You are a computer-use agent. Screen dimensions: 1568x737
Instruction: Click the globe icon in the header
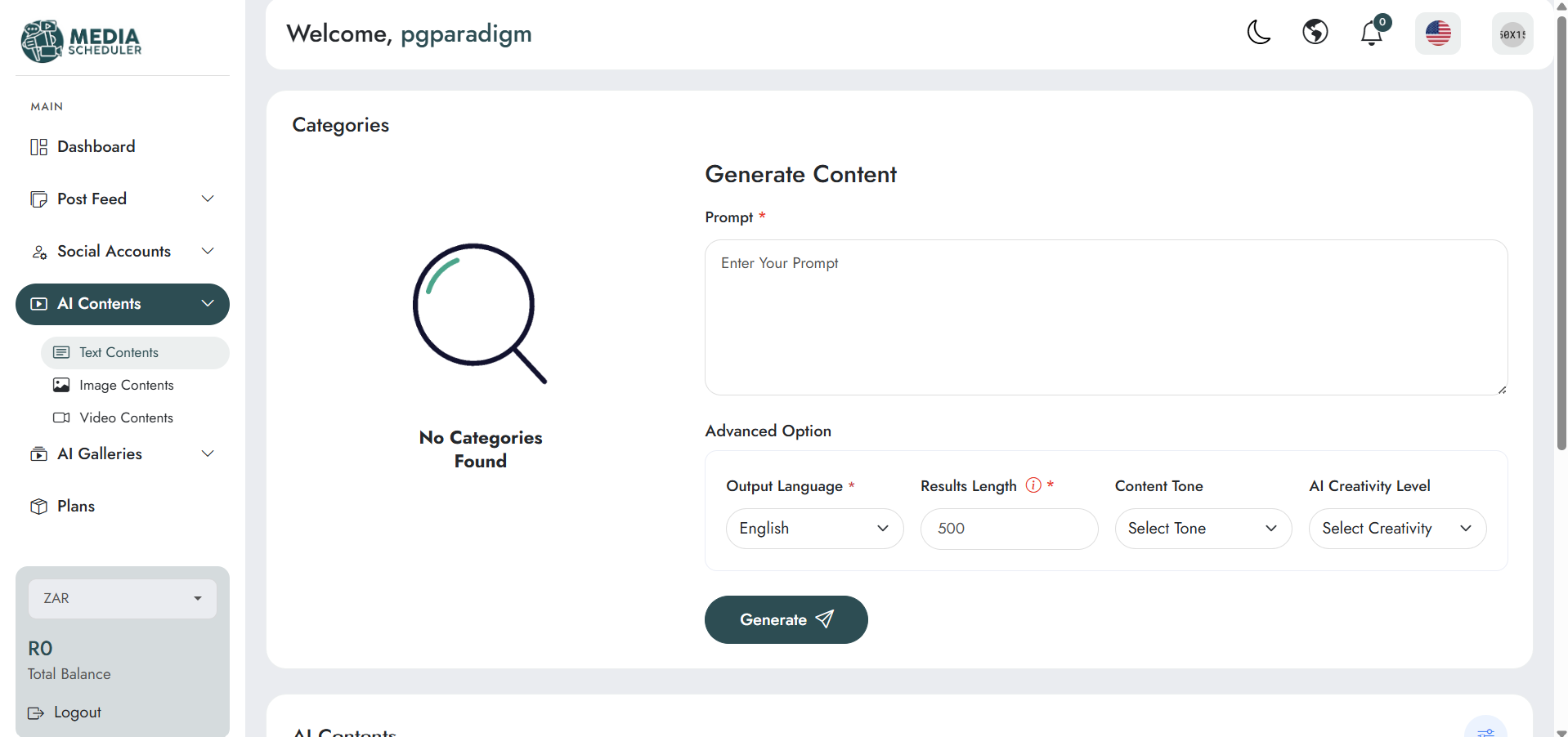[x=1315, y=33]
